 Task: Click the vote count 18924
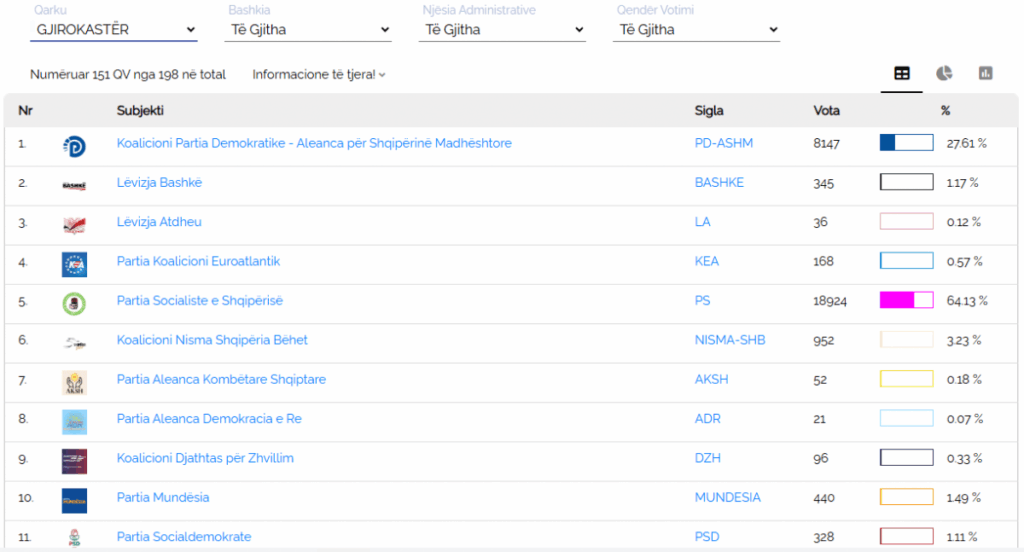coord(829,301)
